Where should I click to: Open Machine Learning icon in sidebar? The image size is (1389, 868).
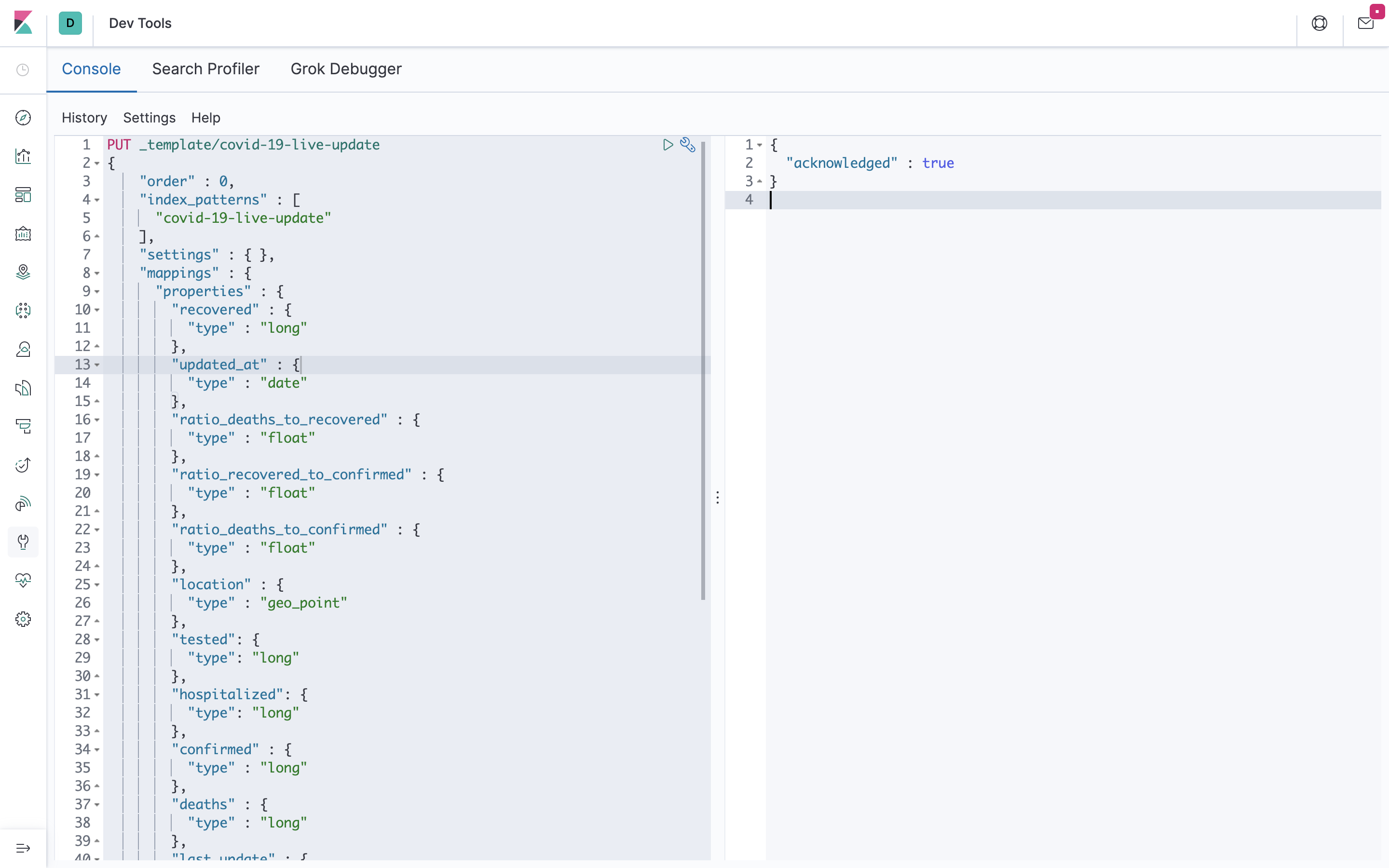[x=23, y=311]
